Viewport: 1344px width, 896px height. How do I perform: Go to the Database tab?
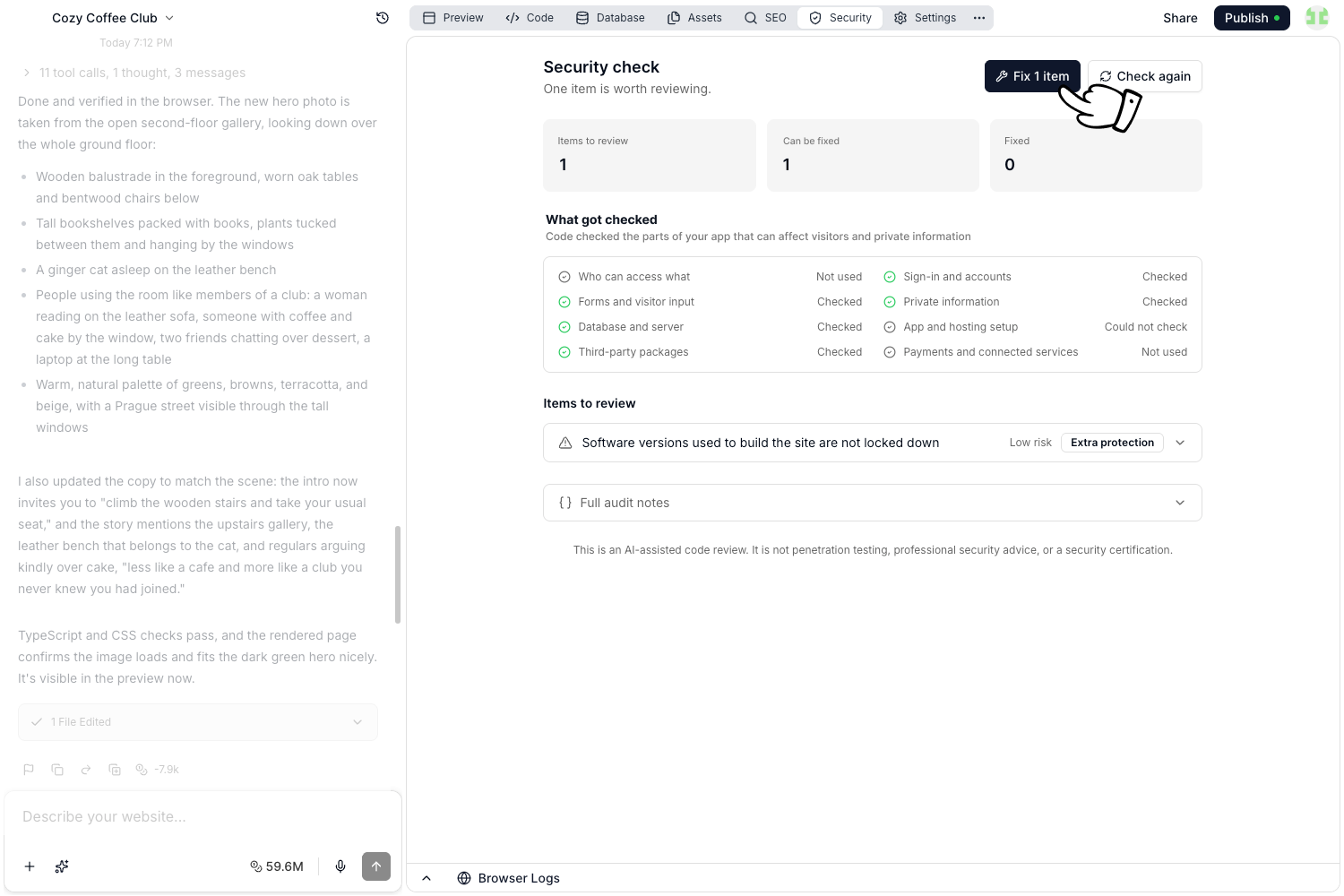coord(610,18)
